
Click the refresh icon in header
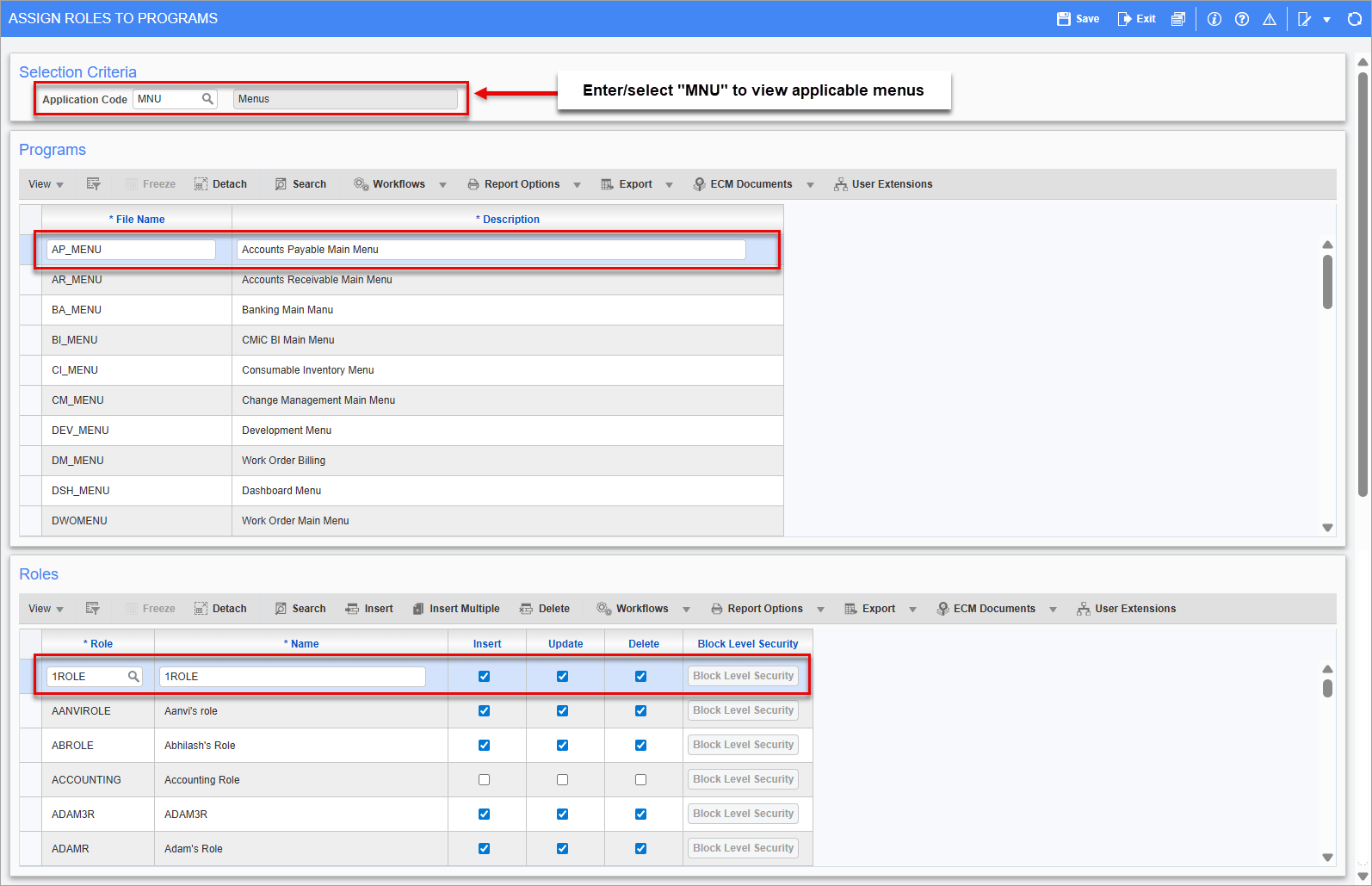(x=1355, y=19)
